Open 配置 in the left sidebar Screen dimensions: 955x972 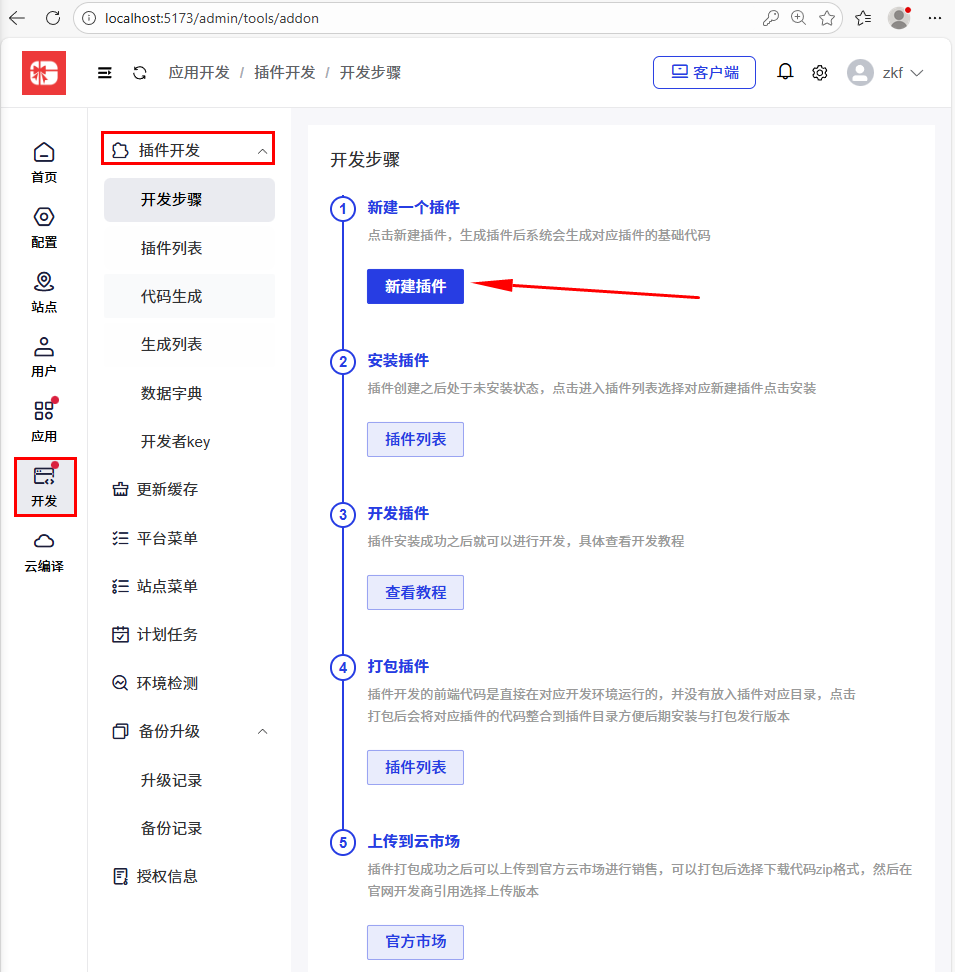pyautogui.click(x=44, y=227)
